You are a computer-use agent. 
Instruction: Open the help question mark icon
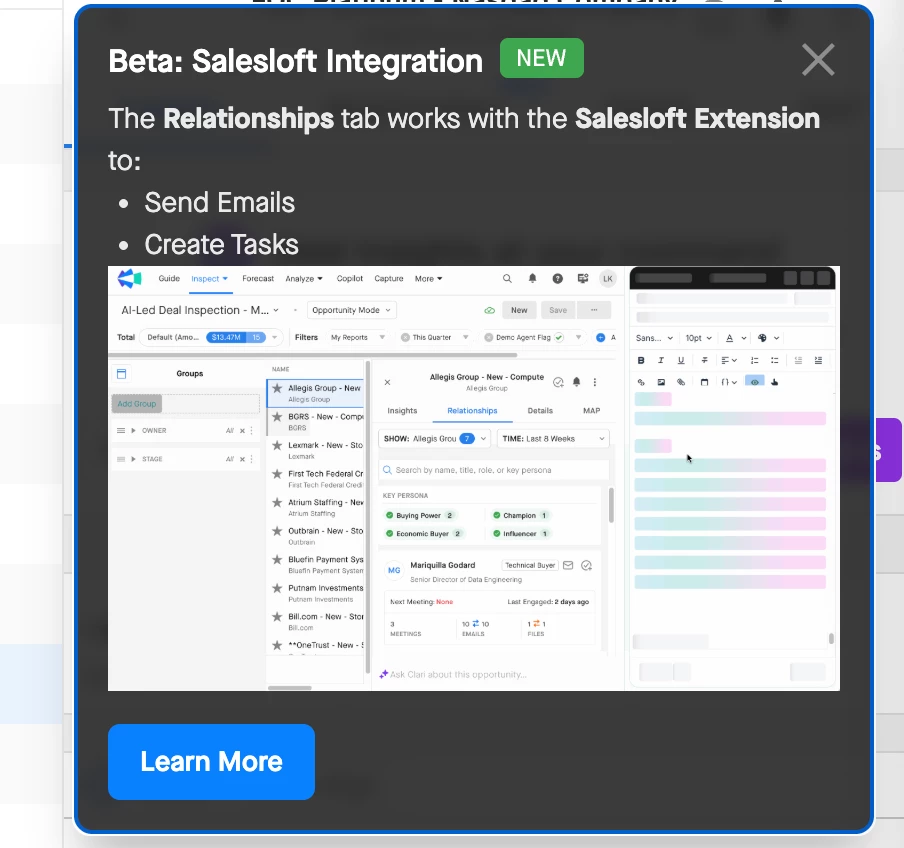(558, 278)
